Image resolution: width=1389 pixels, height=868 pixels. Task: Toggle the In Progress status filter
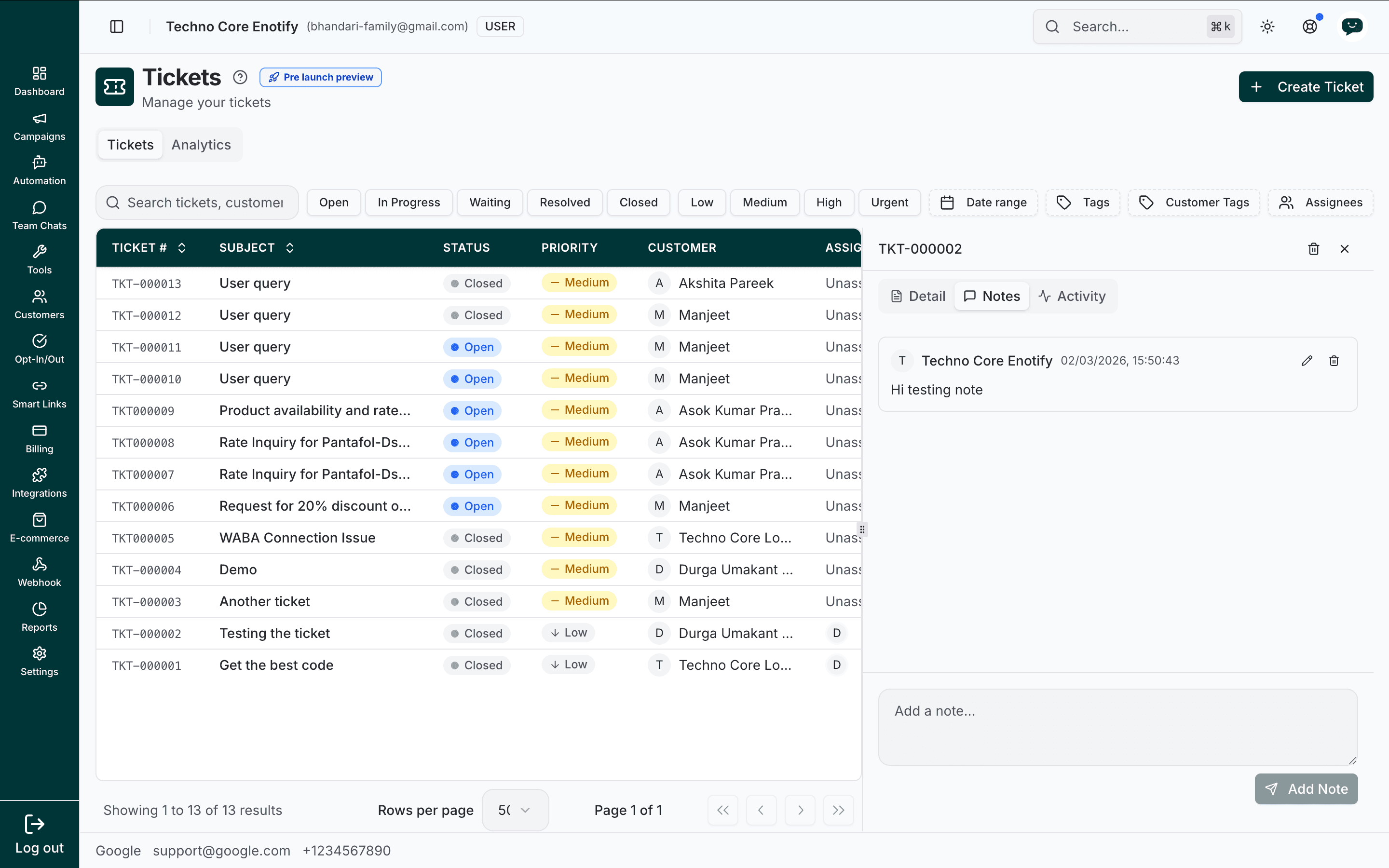pyautogui.click(x=409, y=203)
